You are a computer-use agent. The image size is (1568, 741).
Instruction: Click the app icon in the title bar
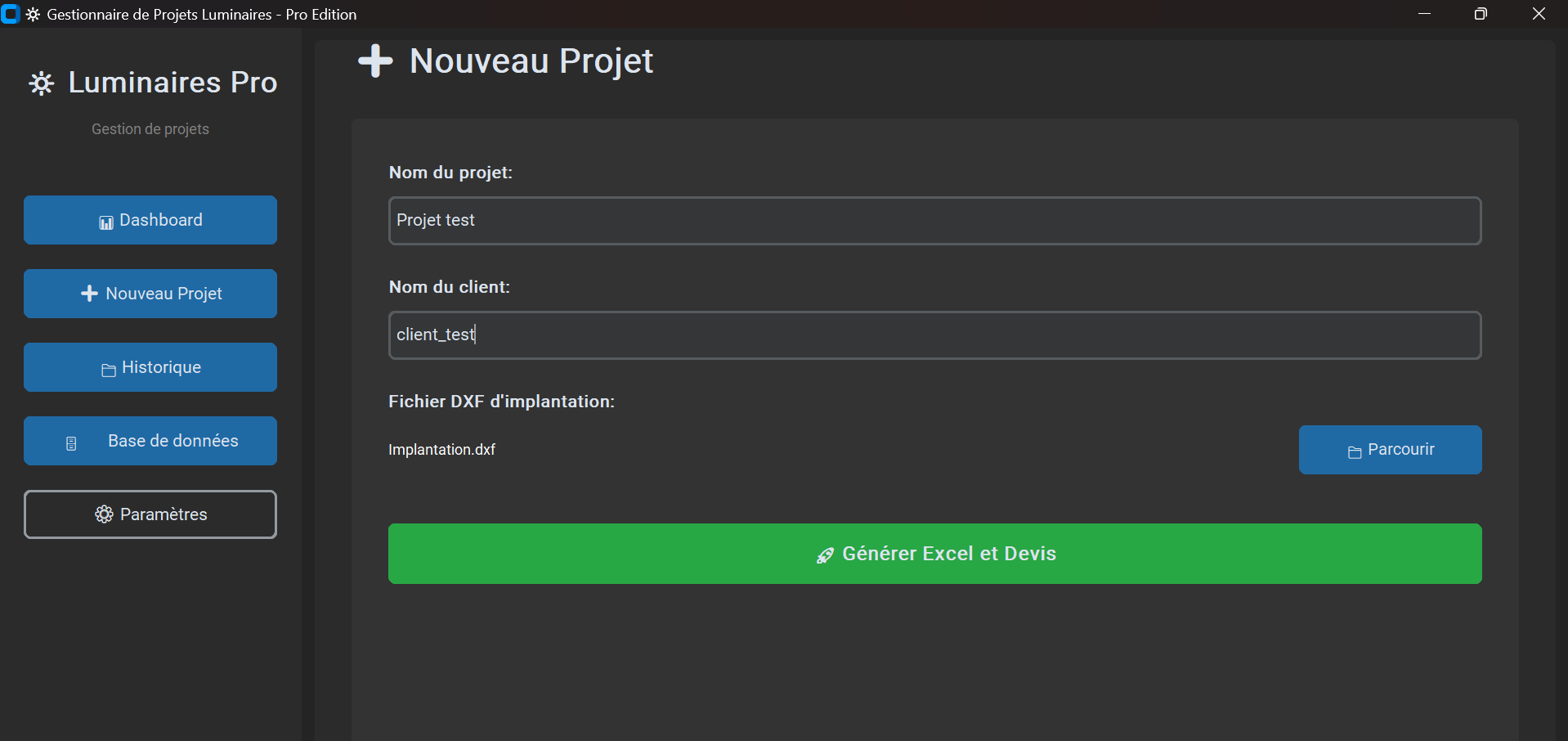pyautogui.click(x=10, y=14)
